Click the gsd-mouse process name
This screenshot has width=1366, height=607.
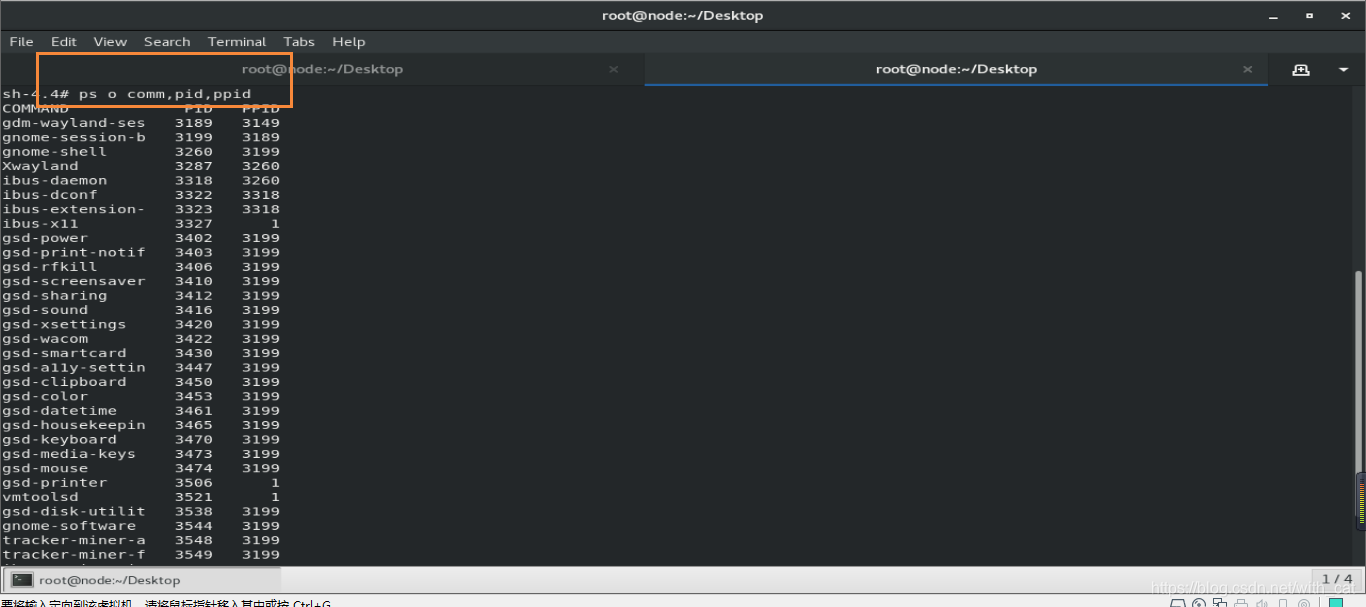coord(45,468)
